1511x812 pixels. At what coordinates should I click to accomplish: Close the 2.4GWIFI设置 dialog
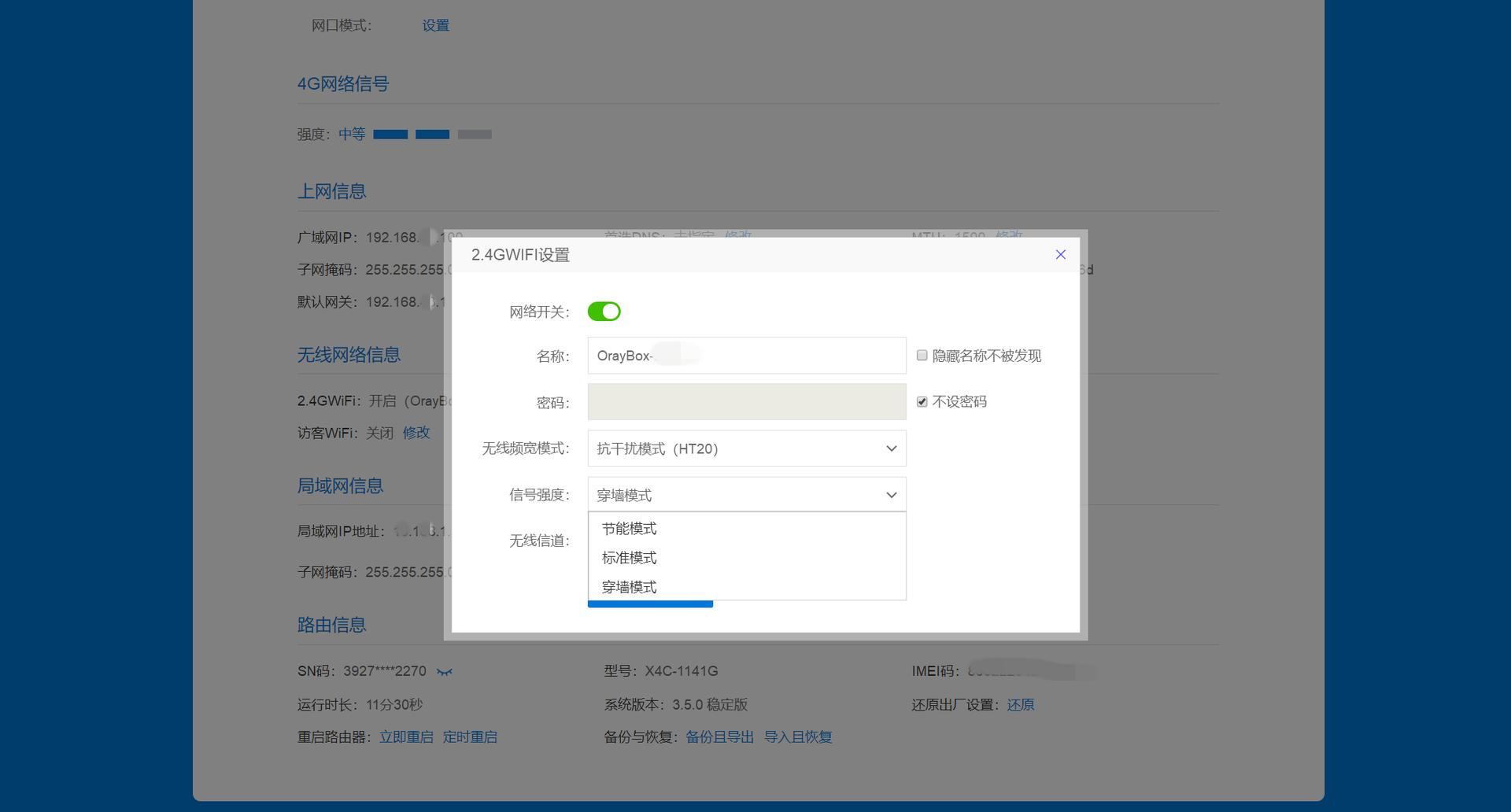click(1060, 254)
